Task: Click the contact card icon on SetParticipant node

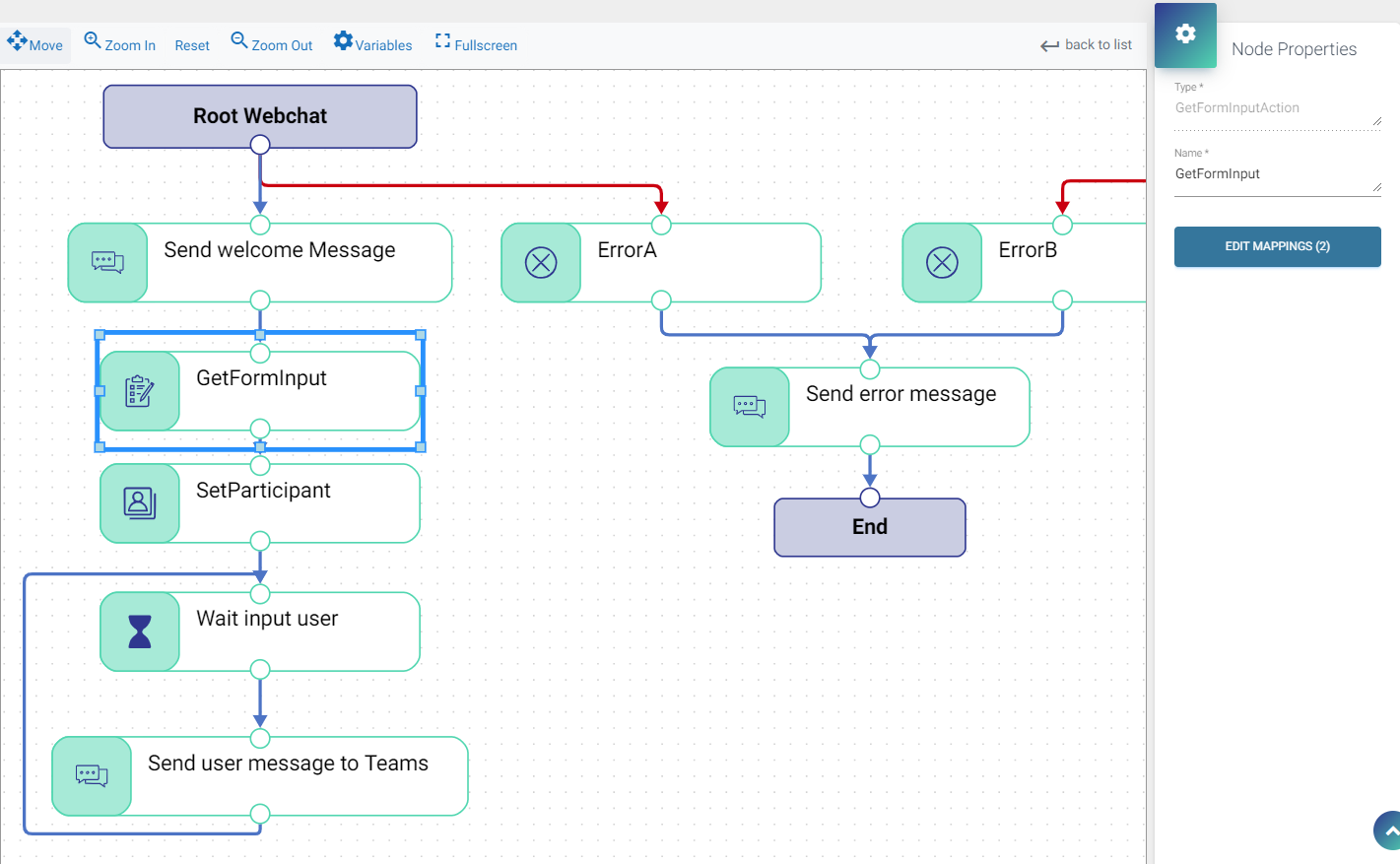Action: (x=140, y=503)
